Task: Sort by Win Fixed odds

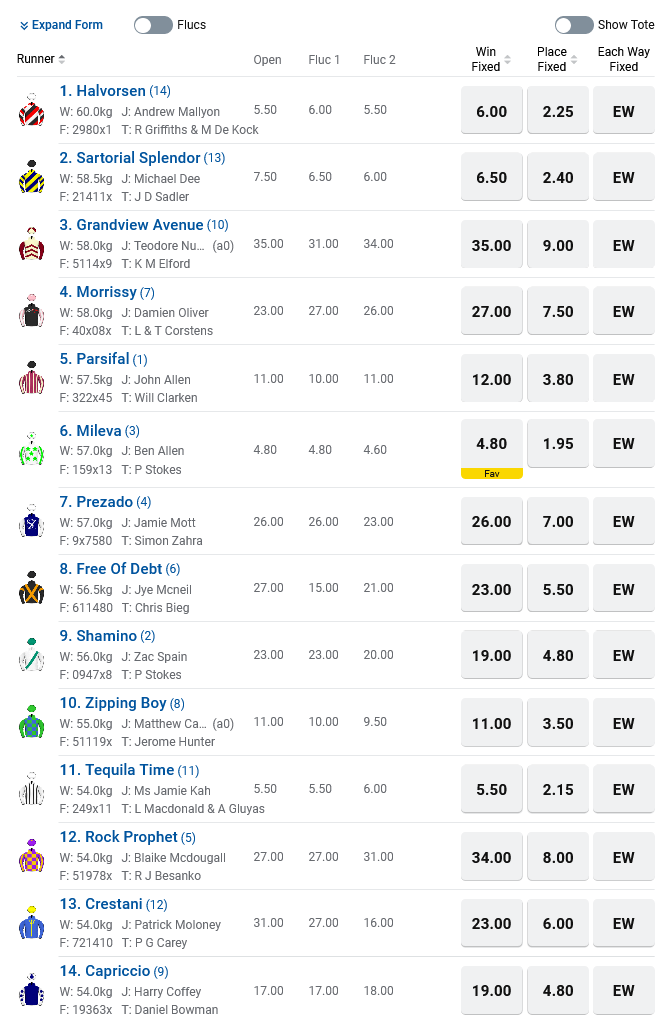Action: [x=491, y=59]
